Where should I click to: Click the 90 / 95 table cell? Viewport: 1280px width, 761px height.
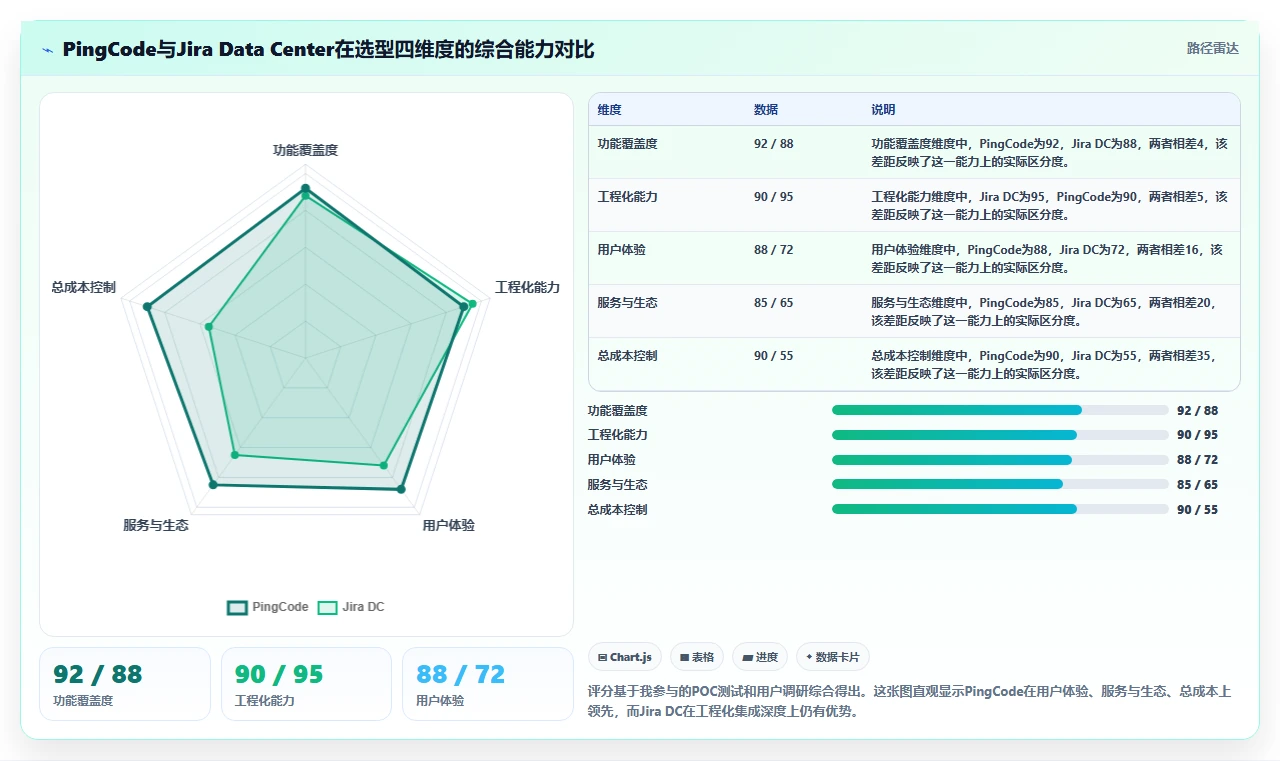(774, 197)
